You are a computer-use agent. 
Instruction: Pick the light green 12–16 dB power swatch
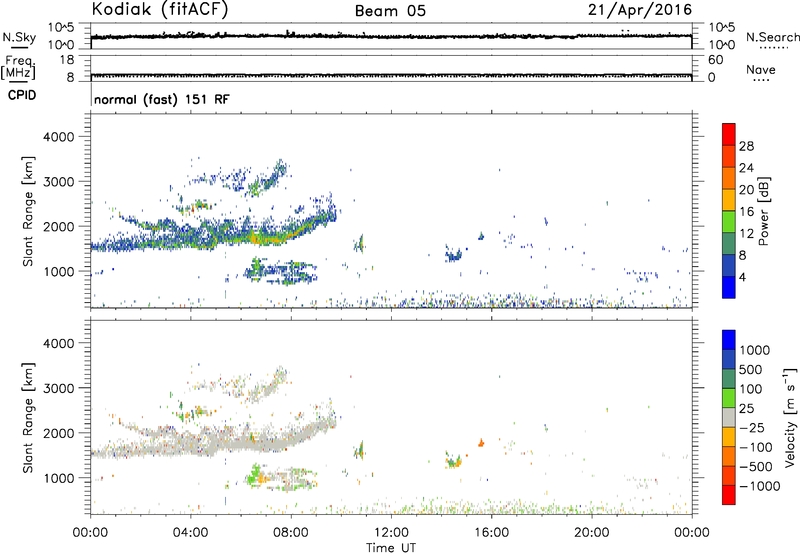pyautogui.click(x=729, y=221)
